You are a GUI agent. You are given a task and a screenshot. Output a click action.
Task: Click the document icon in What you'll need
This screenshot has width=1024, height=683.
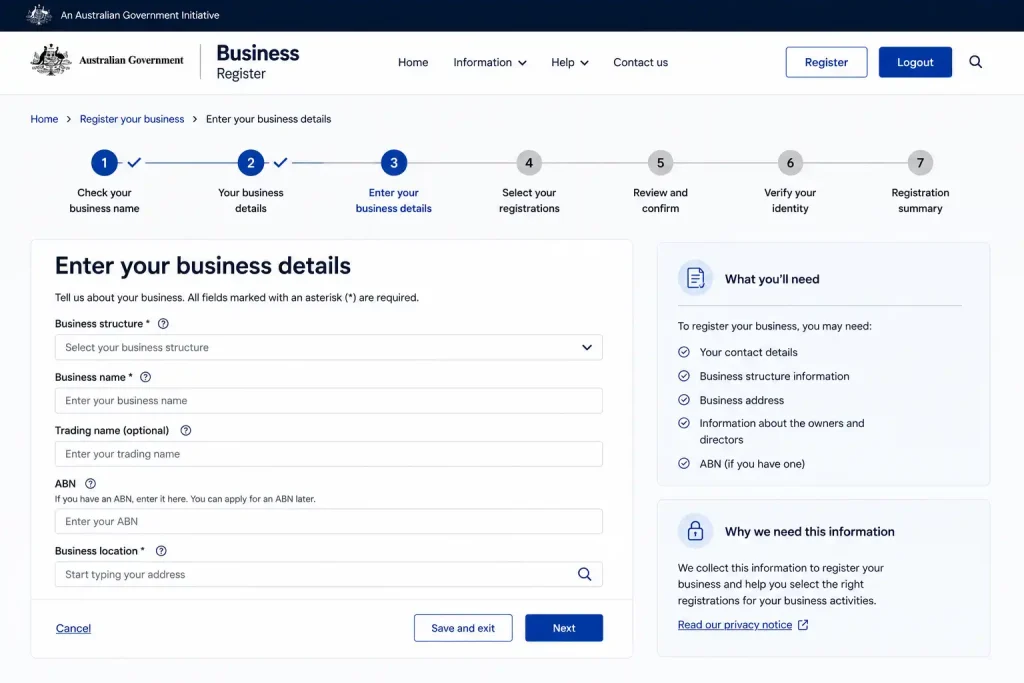(x=696, y=278)
